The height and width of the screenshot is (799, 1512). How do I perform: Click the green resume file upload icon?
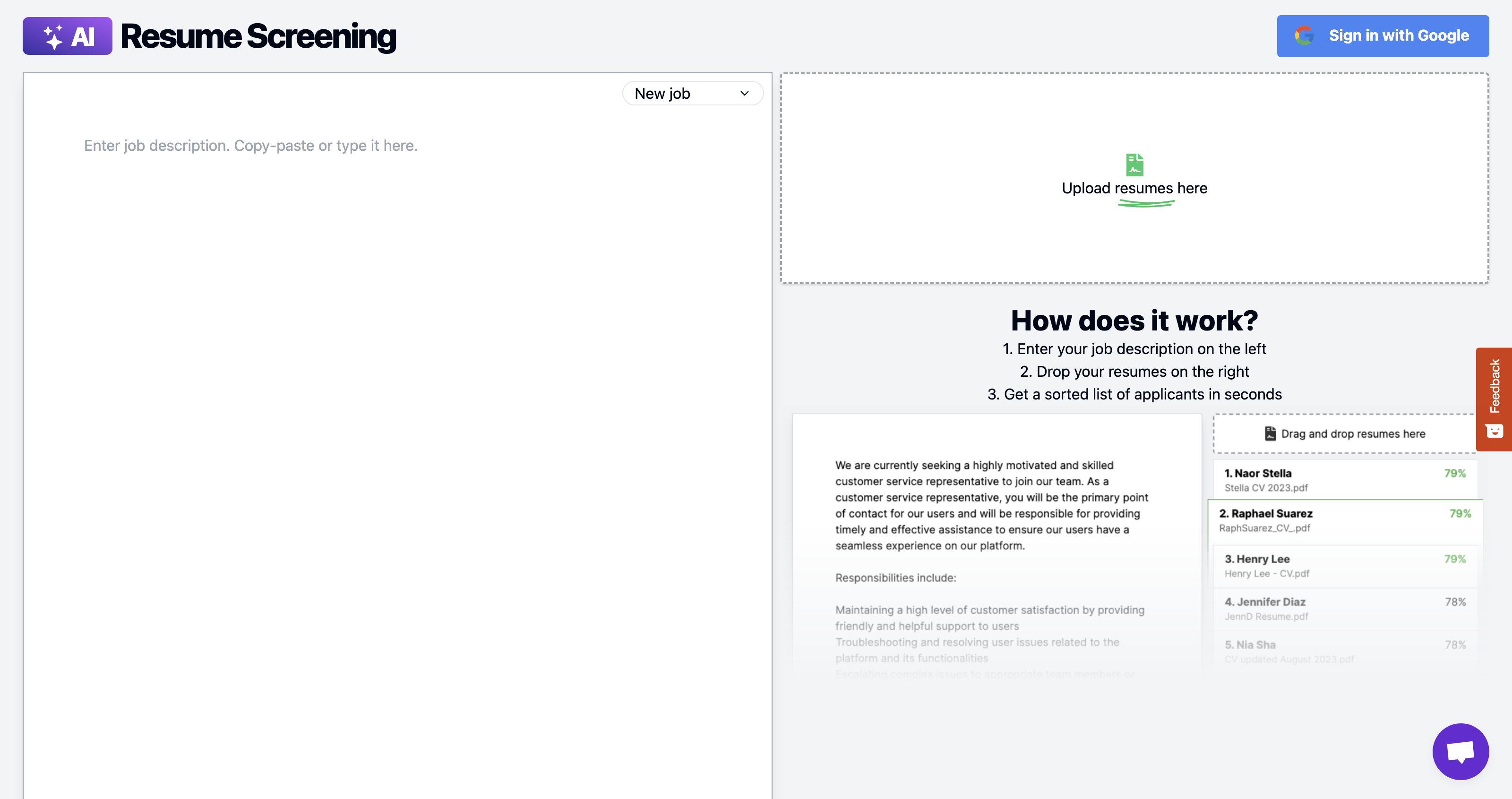(x=1134, y=165)
